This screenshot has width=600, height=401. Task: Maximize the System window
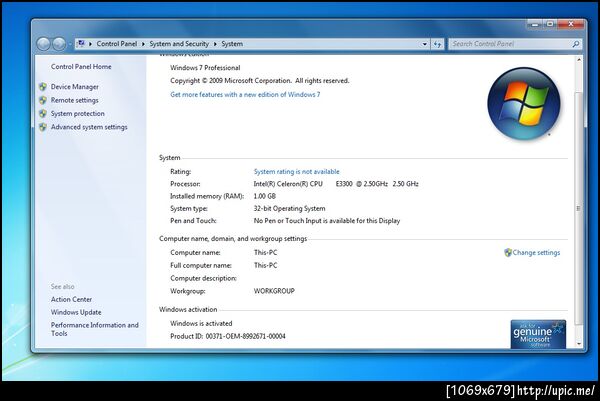click(550, 24)
